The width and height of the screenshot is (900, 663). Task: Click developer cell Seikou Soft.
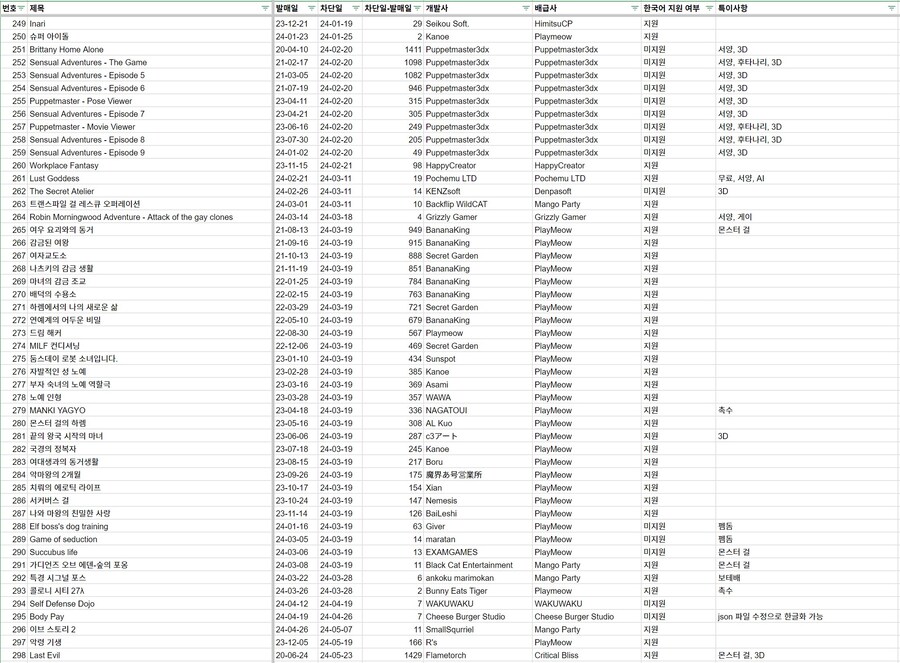click(x=478, y=24)
